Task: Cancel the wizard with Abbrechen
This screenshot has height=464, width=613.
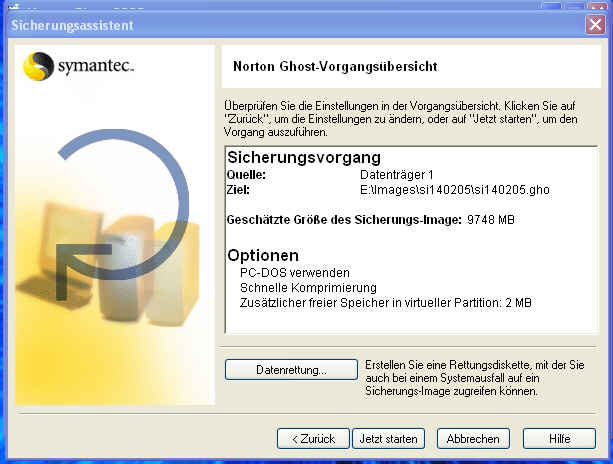Action: tap(473, 439)
